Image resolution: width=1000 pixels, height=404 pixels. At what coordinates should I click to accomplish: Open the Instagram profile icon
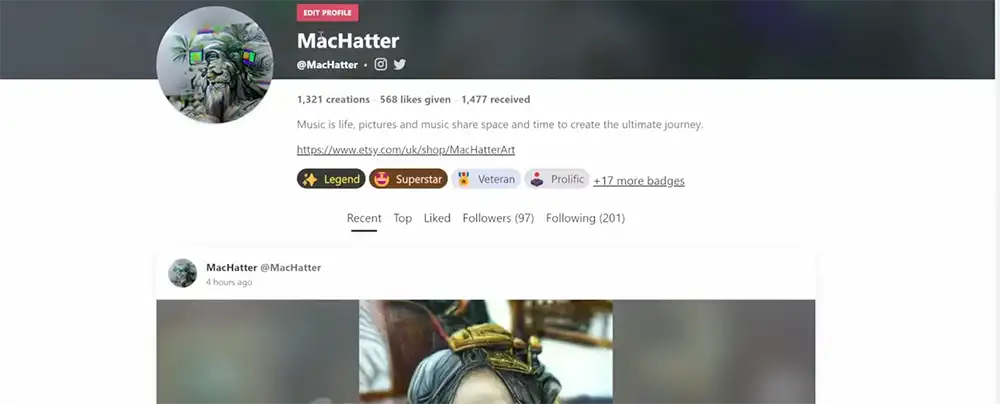380,64
